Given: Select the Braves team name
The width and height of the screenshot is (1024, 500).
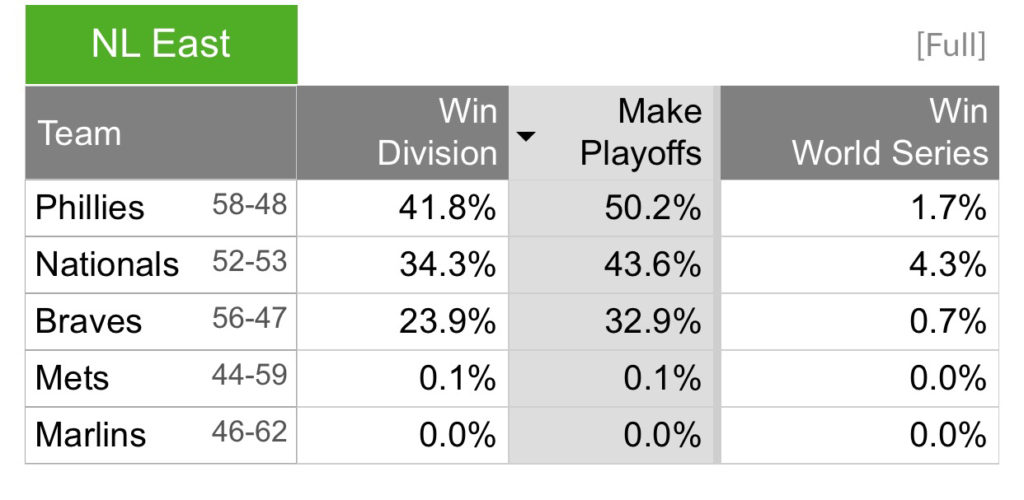Looking at the screenshot, I should [89, 322].
